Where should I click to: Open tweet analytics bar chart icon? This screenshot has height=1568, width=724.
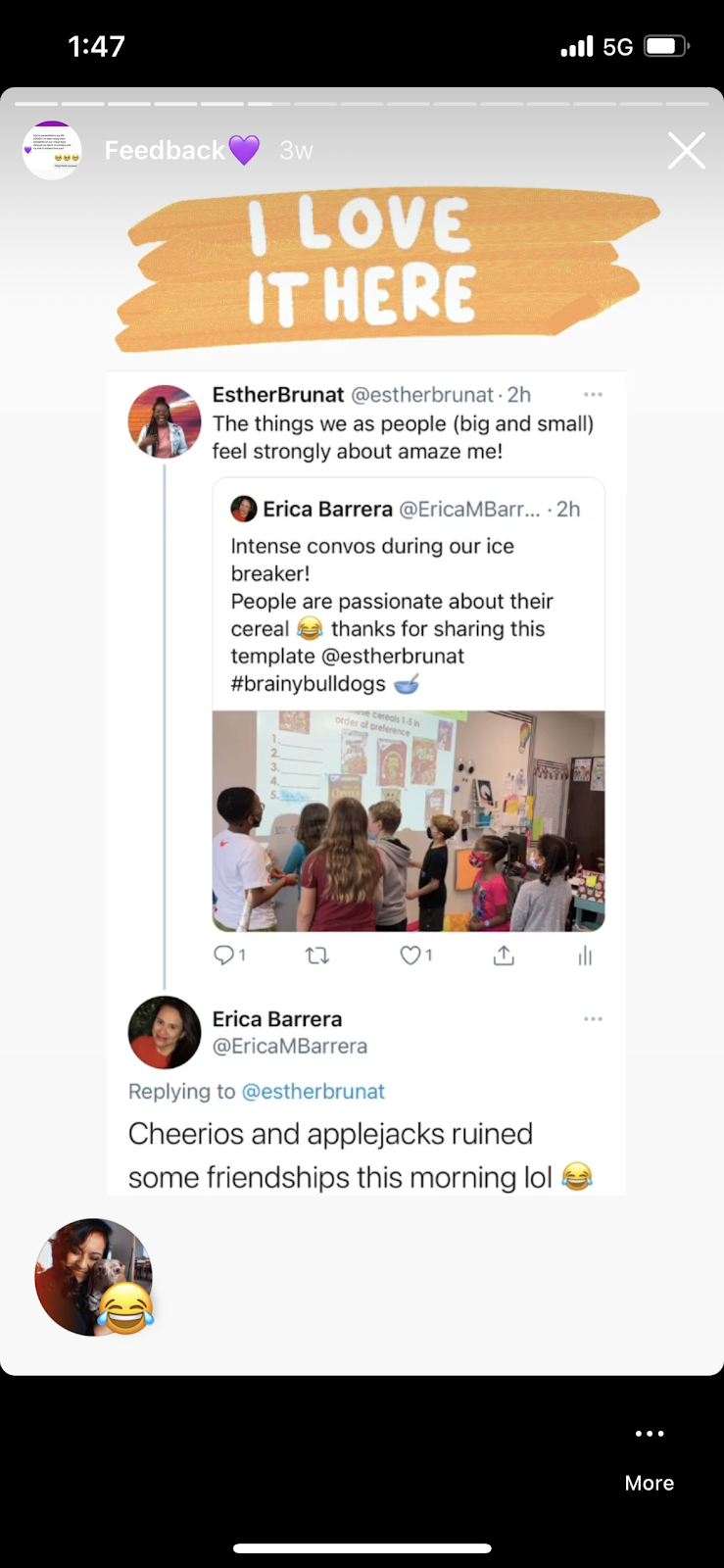pyautogui.click(x=585, y=955)
